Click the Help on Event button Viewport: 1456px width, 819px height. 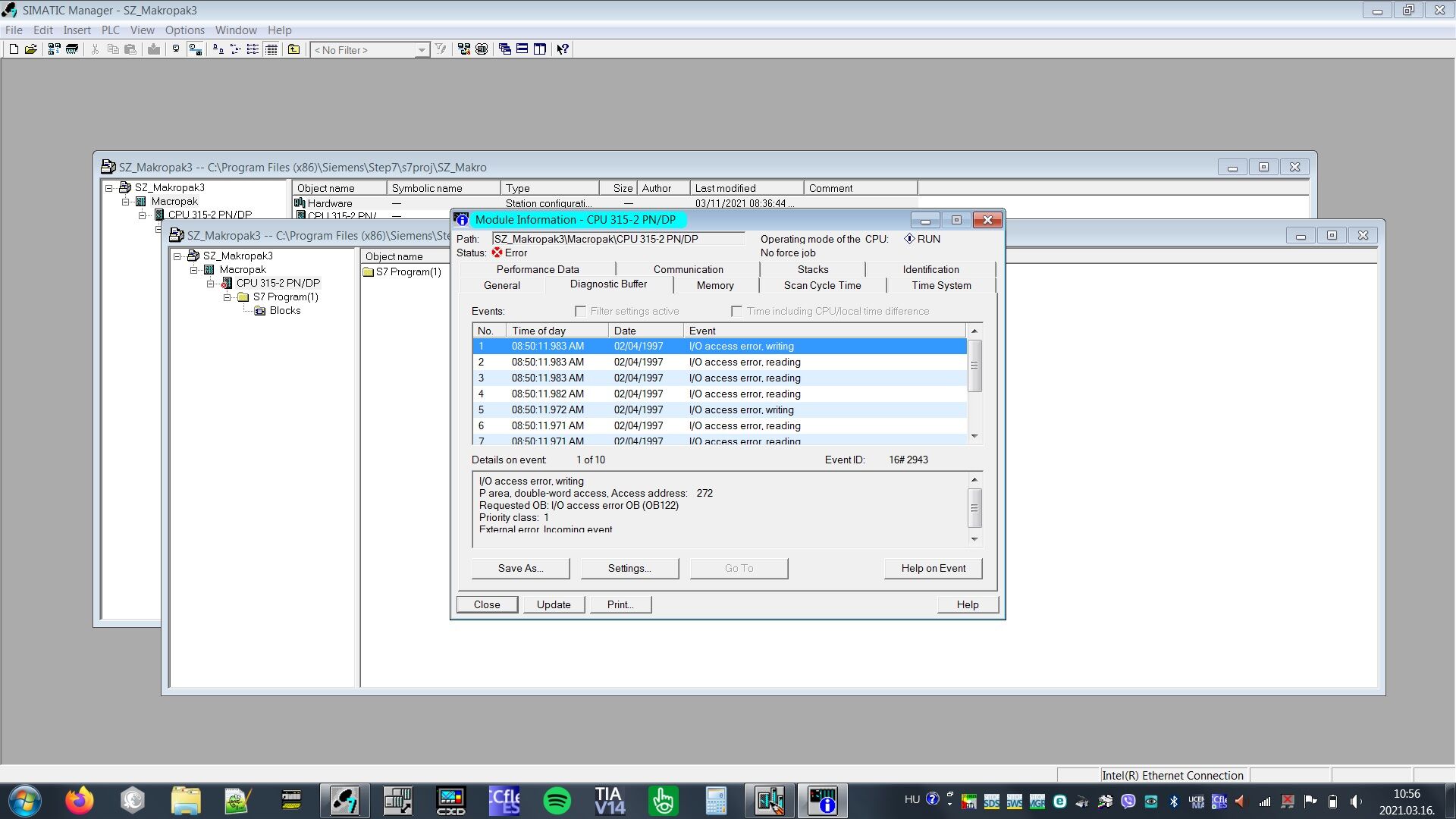coord(933,568)
